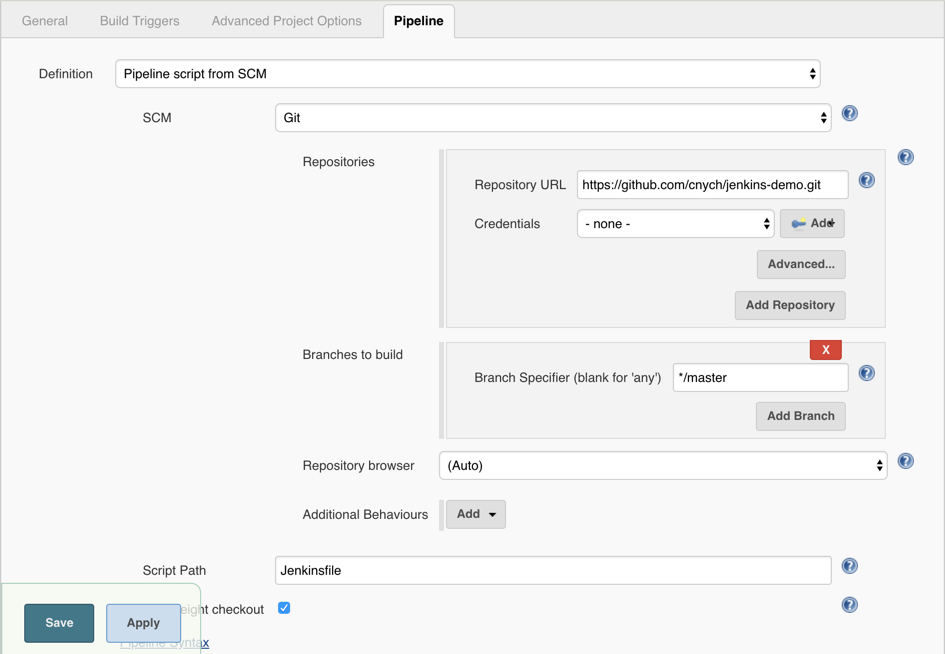This screenshot has width=945, height=654.
Task: Show help for Branch Specifier field
Action: point(867,374)
